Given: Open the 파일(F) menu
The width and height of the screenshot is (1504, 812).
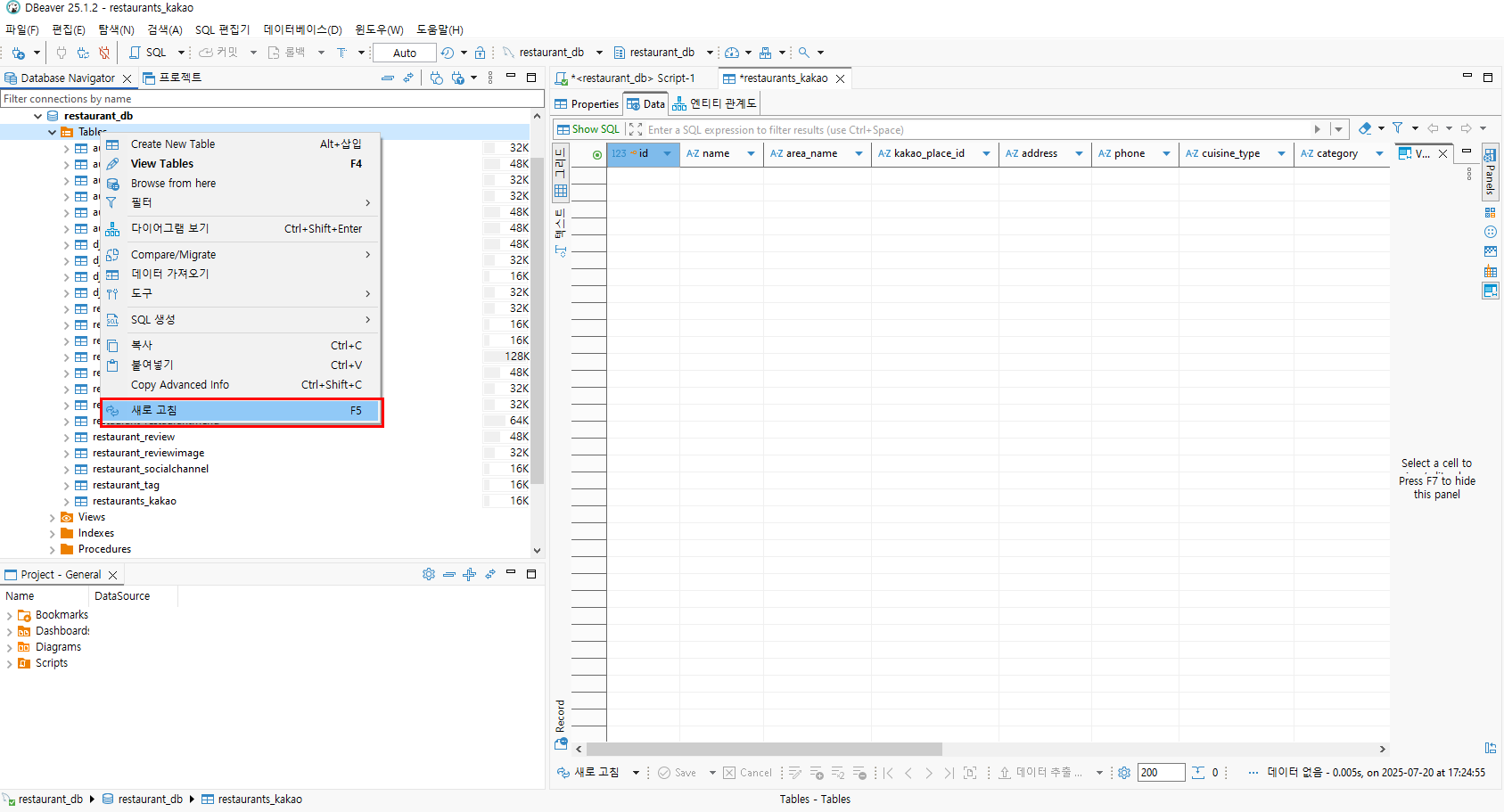Looking at the screenshot, I should [22, 29].
